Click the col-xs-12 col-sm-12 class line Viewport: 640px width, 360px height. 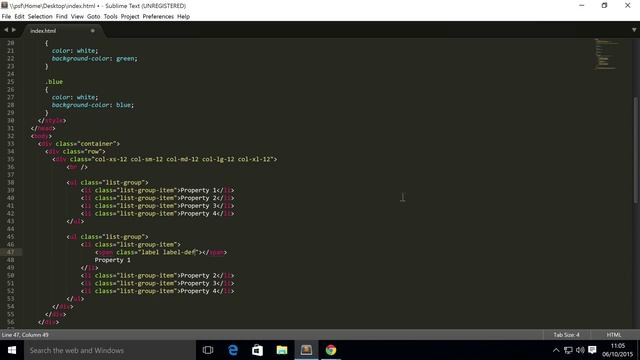(165, 159)
